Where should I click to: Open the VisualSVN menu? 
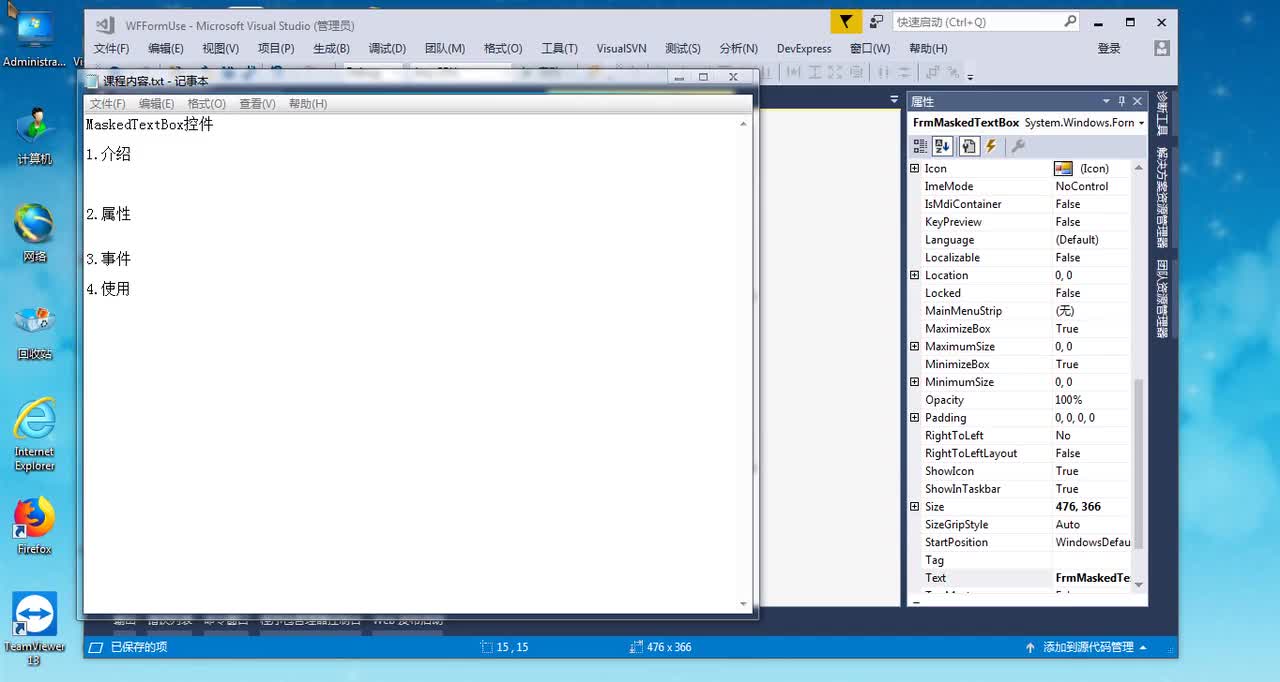coord(621,48)
